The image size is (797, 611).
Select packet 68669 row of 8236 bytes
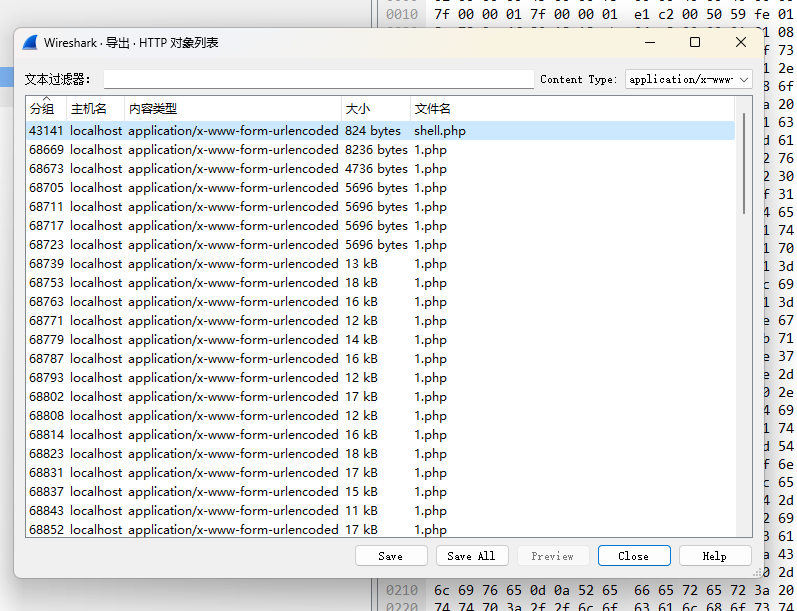(380, 150)
